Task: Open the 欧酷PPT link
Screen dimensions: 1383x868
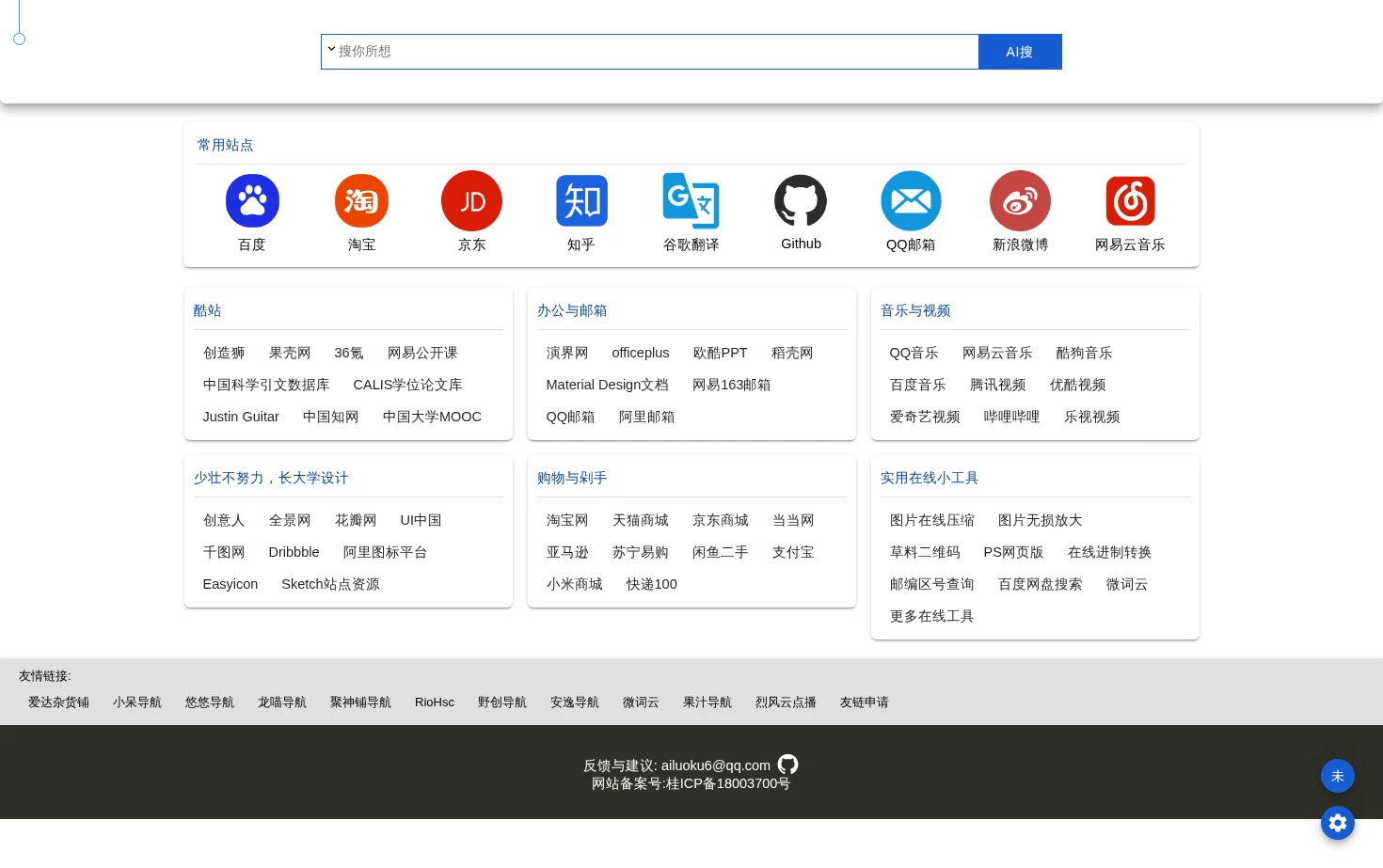Action: coord(720,353)
